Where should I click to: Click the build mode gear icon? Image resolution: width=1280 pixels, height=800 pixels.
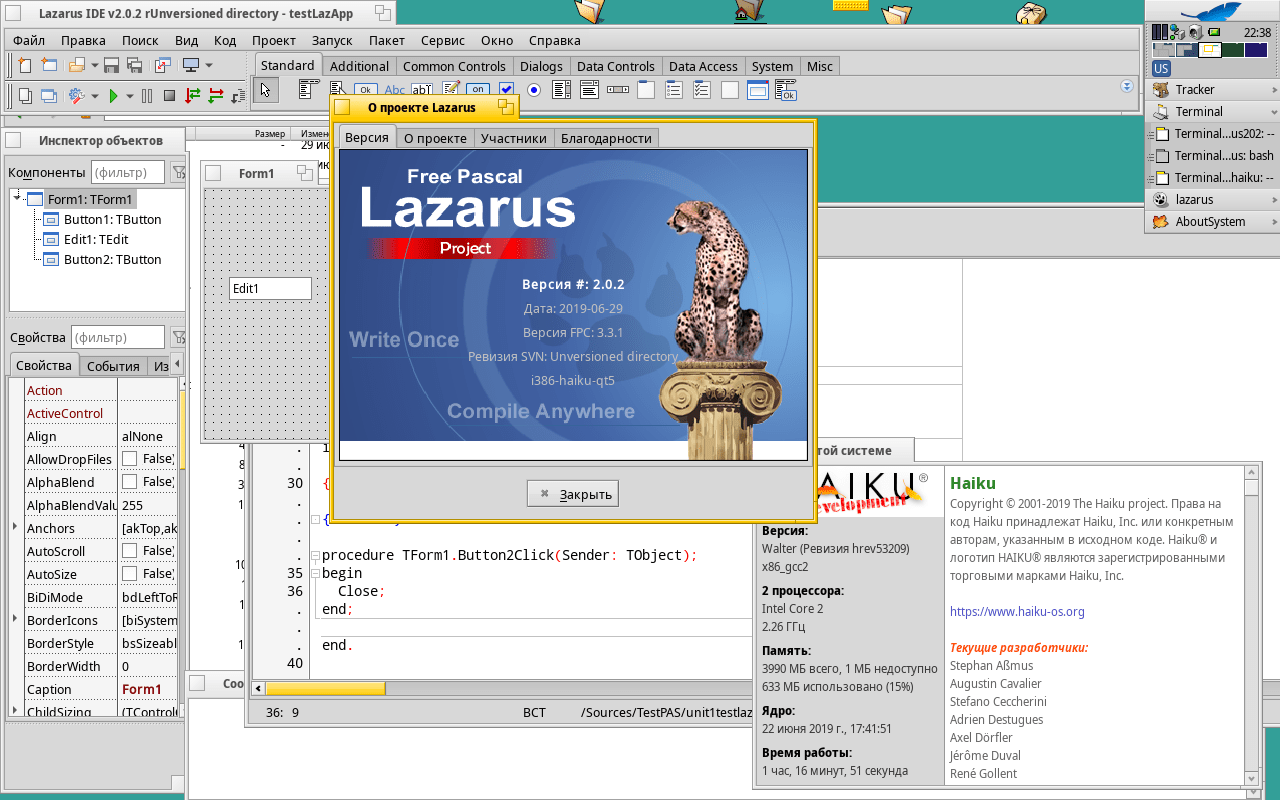click(77, 96)
